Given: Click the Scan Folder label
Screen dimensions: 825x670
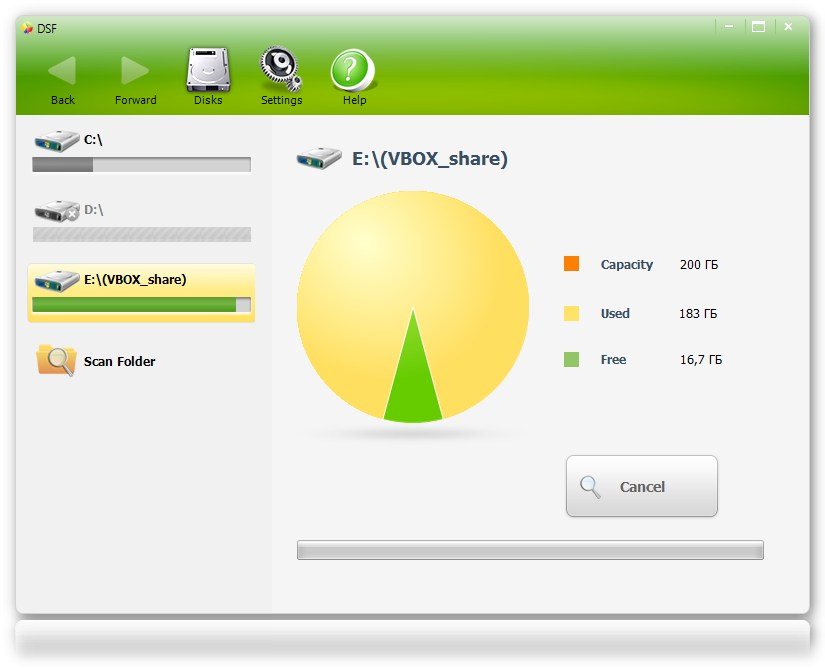Looking at the screenshot, I should (x=119, y=361).
